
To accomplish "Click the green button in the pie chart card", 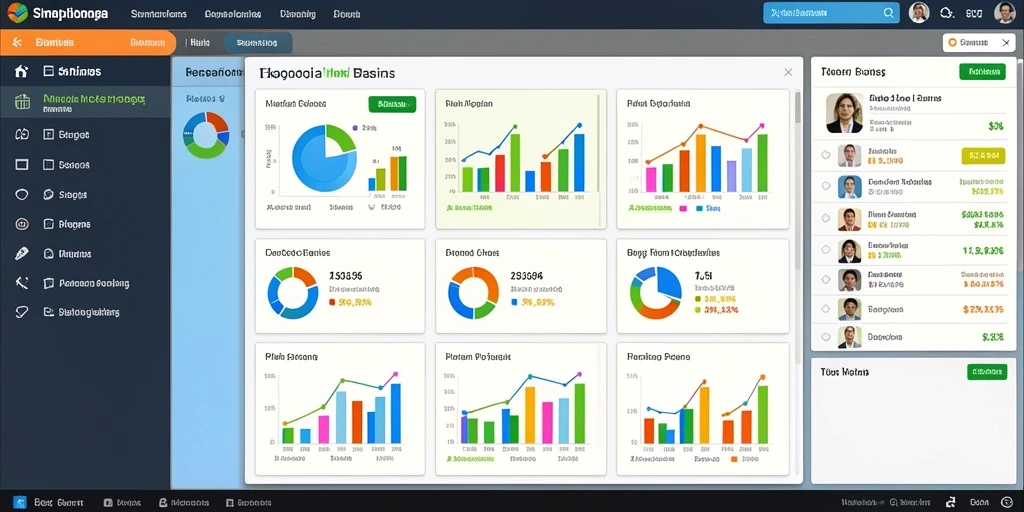I will [392, 104].
